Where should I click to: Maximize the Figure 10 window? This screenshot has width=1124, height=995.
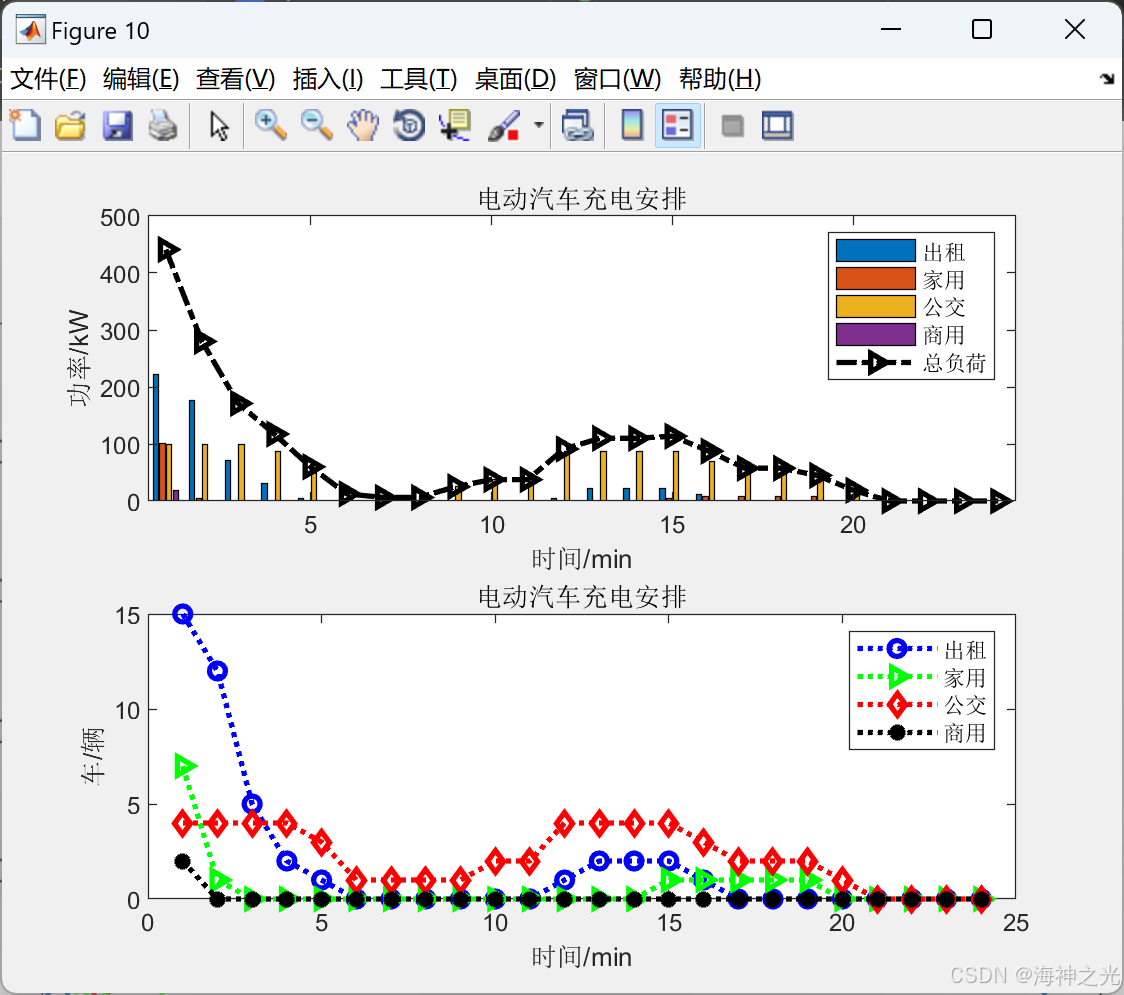tap(981, 29)
